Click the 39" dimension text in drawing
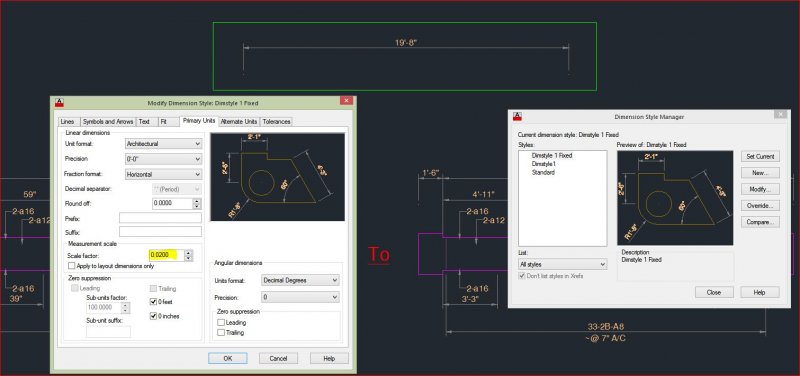Screen dimensions: 800x376 click(x=16, y=299)
